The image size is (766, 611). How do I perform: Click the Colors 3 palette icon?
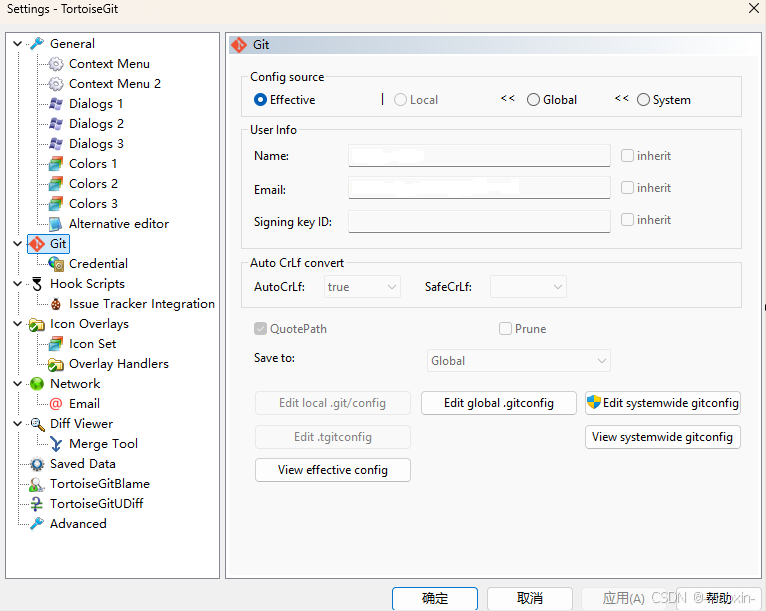[x=56, y=204]
